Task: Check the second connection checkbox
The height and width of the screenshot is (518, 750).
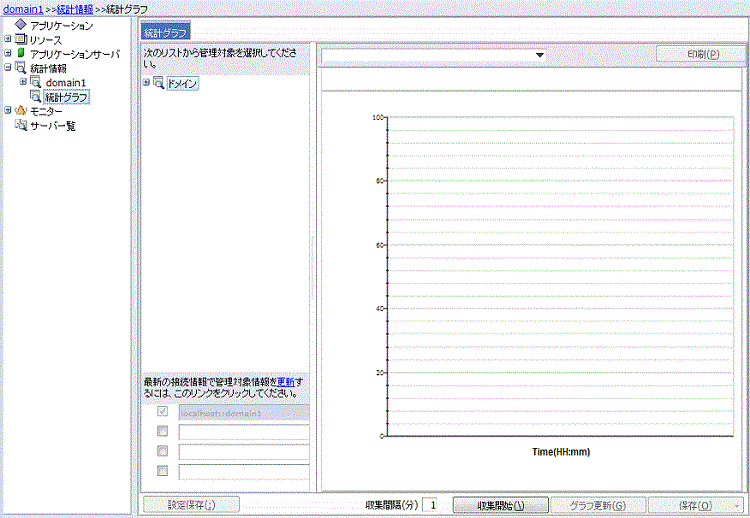Action: coord(163,431)
